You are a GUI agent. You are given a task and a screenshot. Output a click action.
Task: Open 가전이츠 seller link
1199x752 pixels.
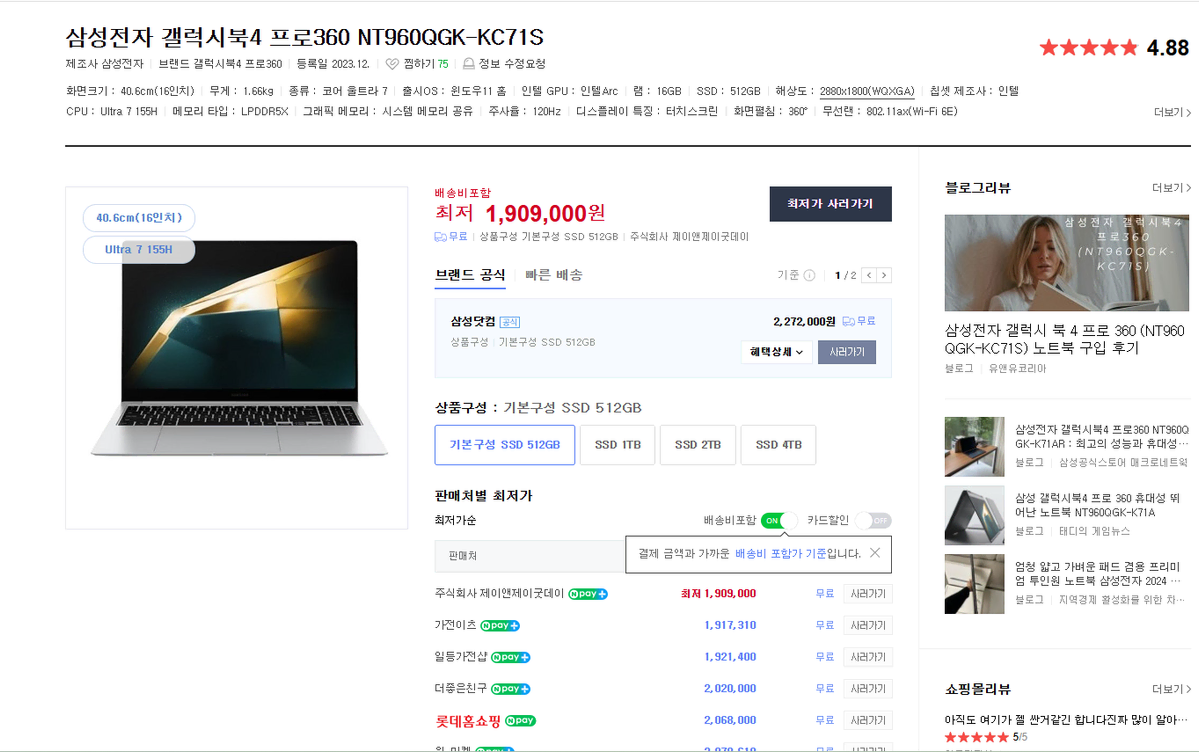click(456, 625)
